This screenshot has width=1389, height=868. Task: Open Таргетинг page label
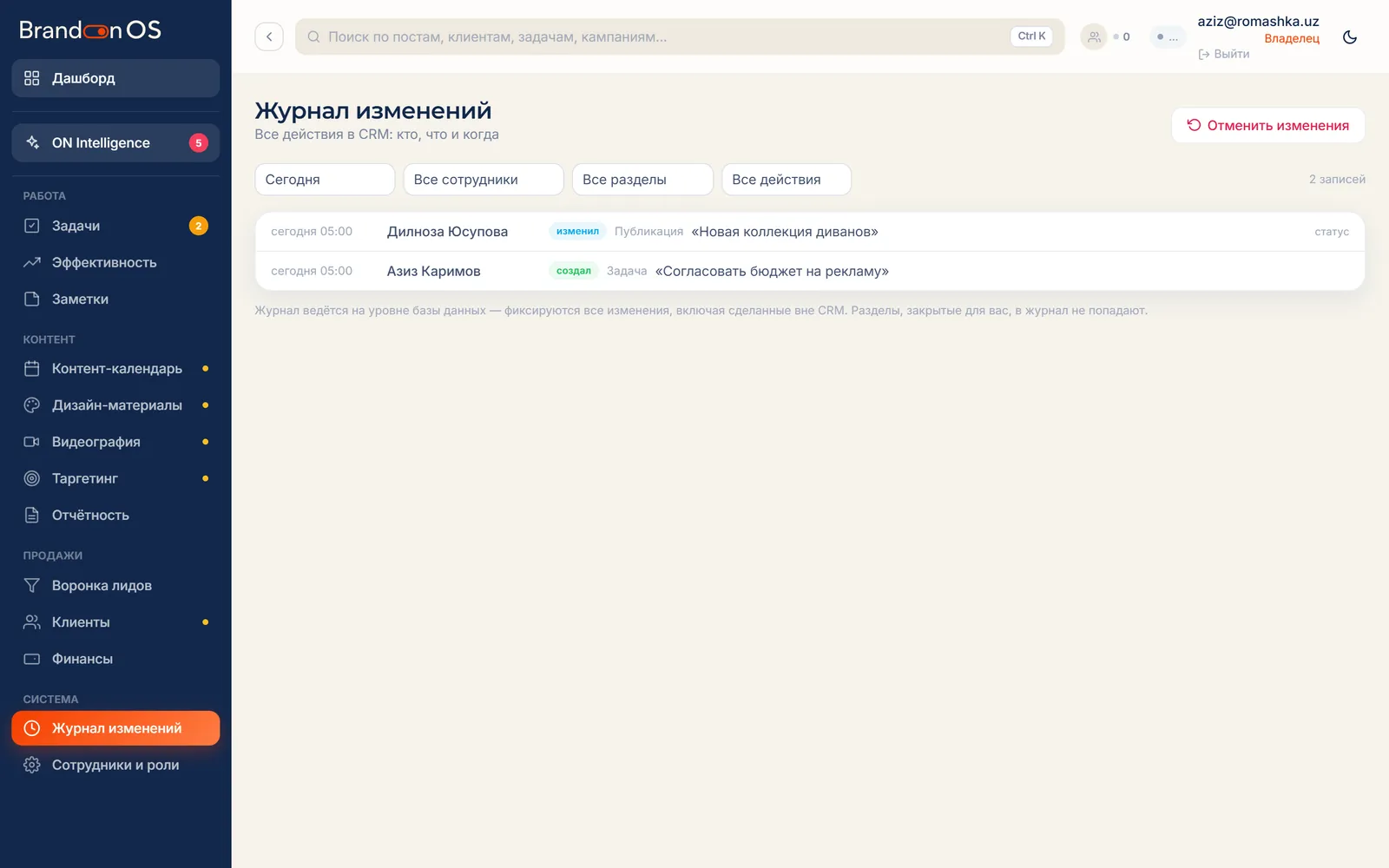tap(85, 478)
